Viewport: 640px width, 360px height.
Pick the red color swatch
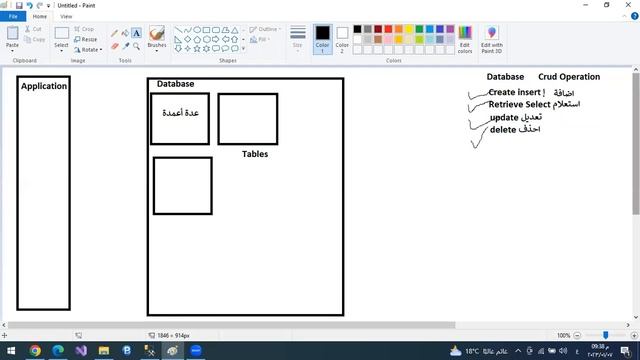click(x=388, y=29)
